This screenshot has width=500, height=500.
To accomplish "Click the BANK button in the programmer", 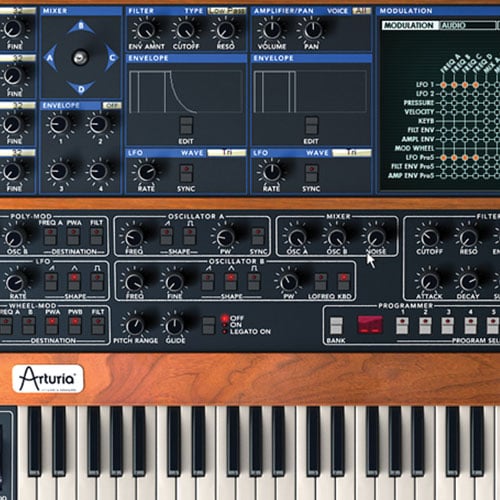I will point(336,326).
